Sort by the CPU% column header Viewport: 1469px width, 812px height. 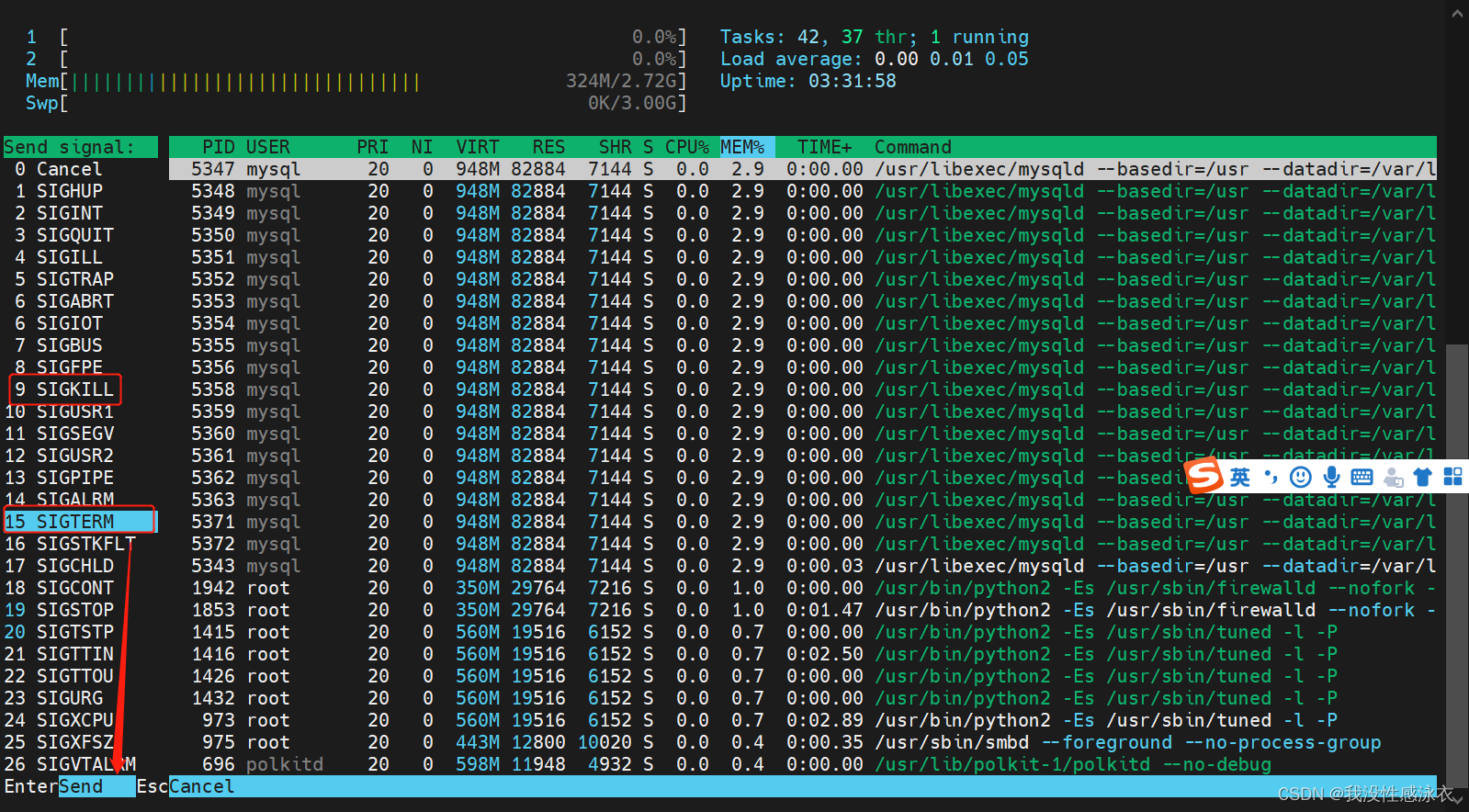click(687, 147)
